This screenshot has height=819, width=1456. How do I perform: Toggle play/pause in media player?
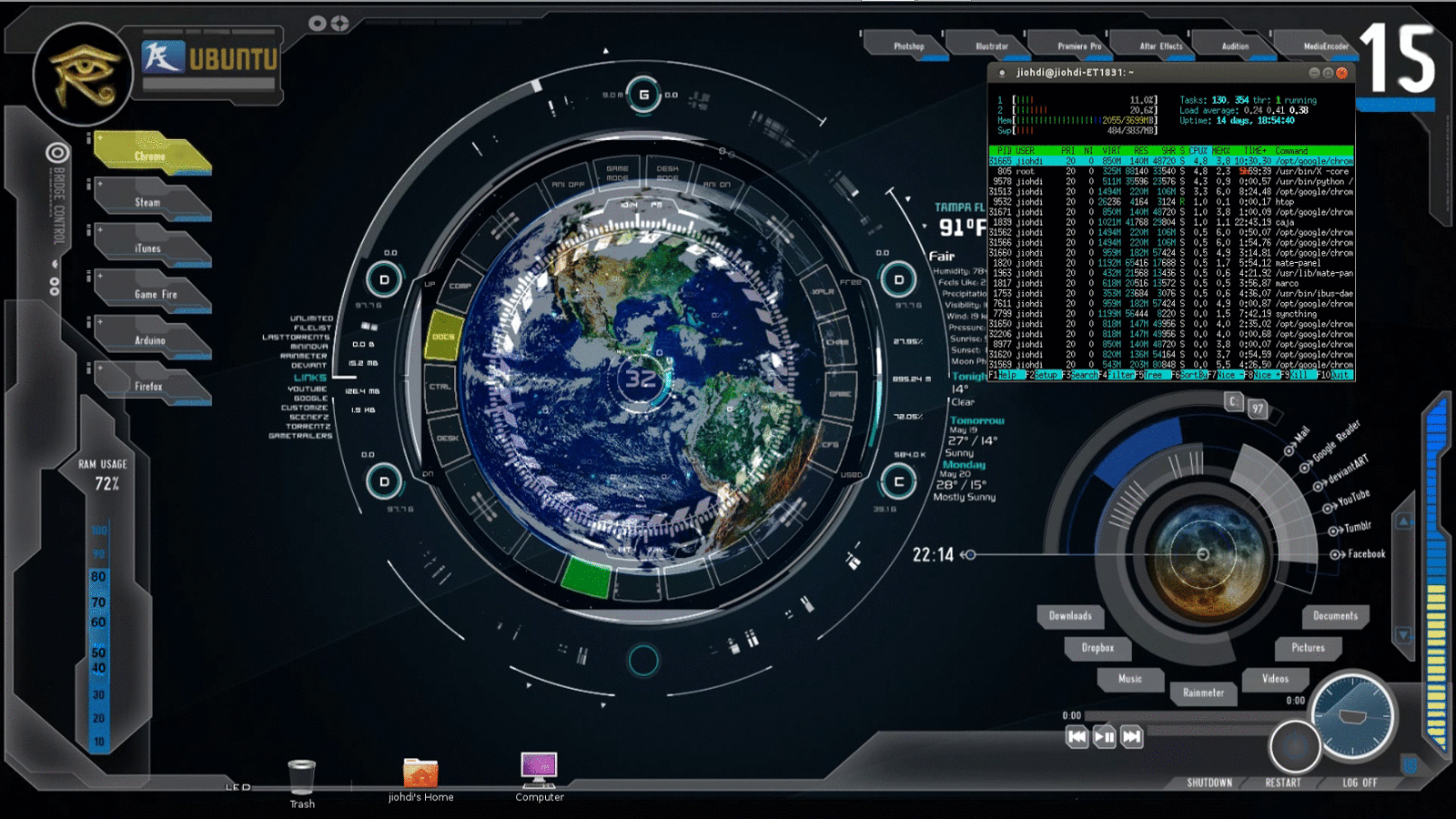tap(1104, 736)
